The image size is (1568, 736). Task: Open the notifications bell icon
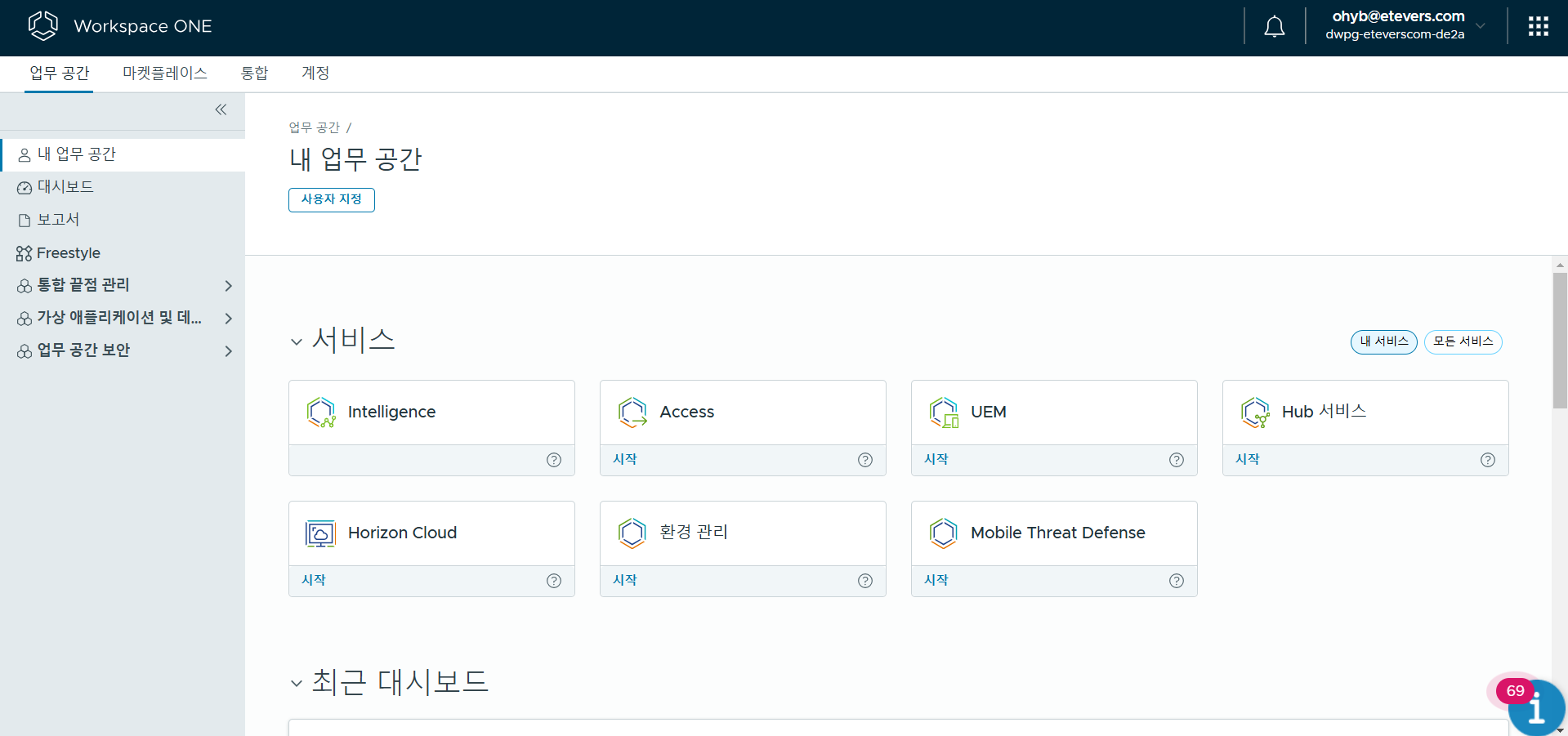point(1274,27)
